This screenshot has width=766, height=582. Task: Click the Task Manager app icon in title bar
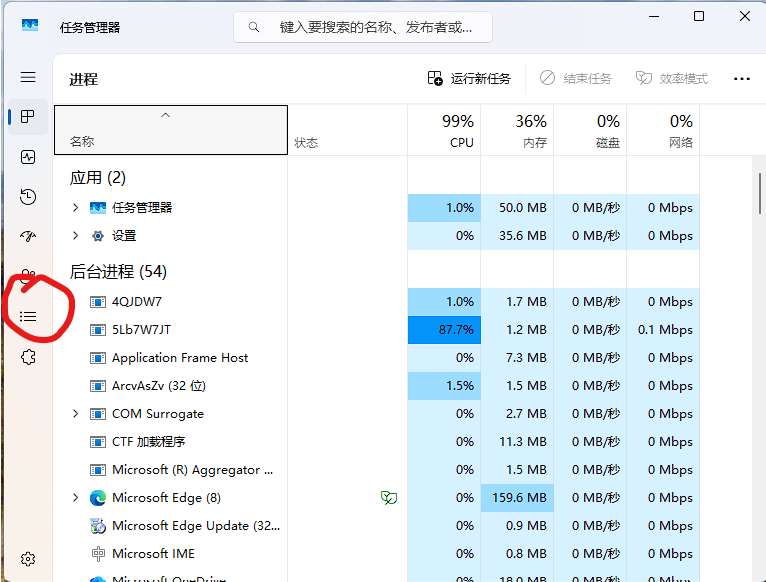point(30,24)
